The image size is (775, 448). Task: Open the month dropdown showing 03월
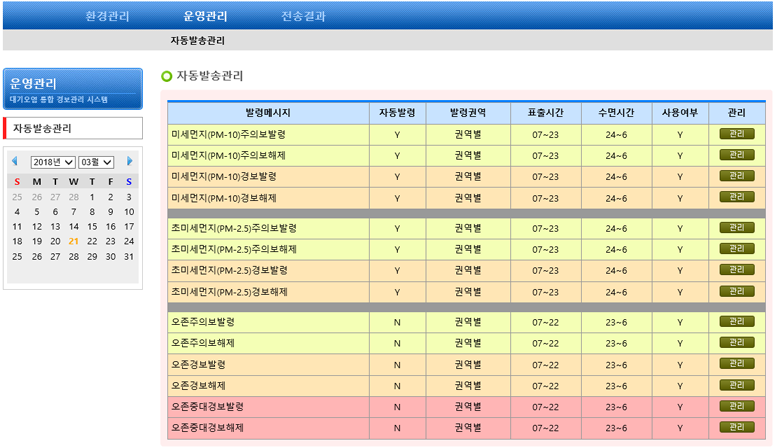(x=96, y=162)
